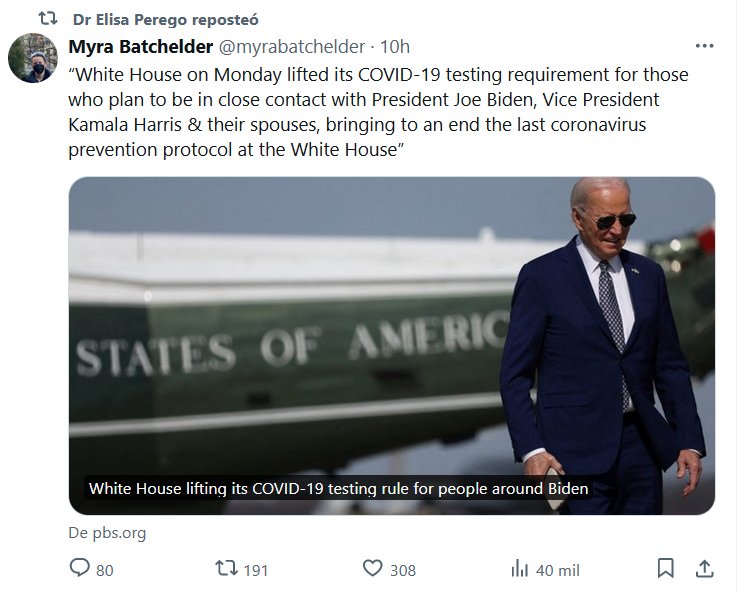Click the 191 reposts count
738x592 pixels.
(x=256, y=570)
